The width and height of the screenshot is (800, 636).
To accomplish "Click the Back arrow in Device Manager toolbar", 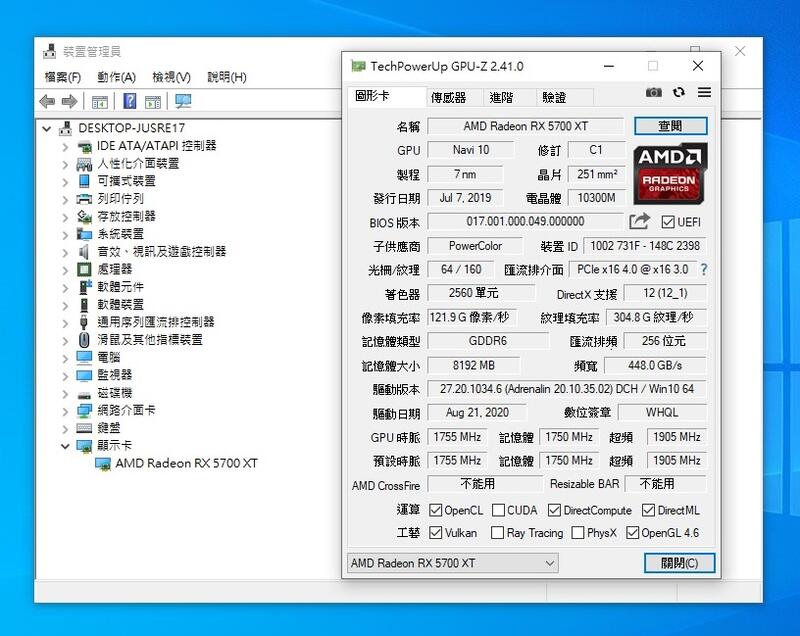I will 47,101.
